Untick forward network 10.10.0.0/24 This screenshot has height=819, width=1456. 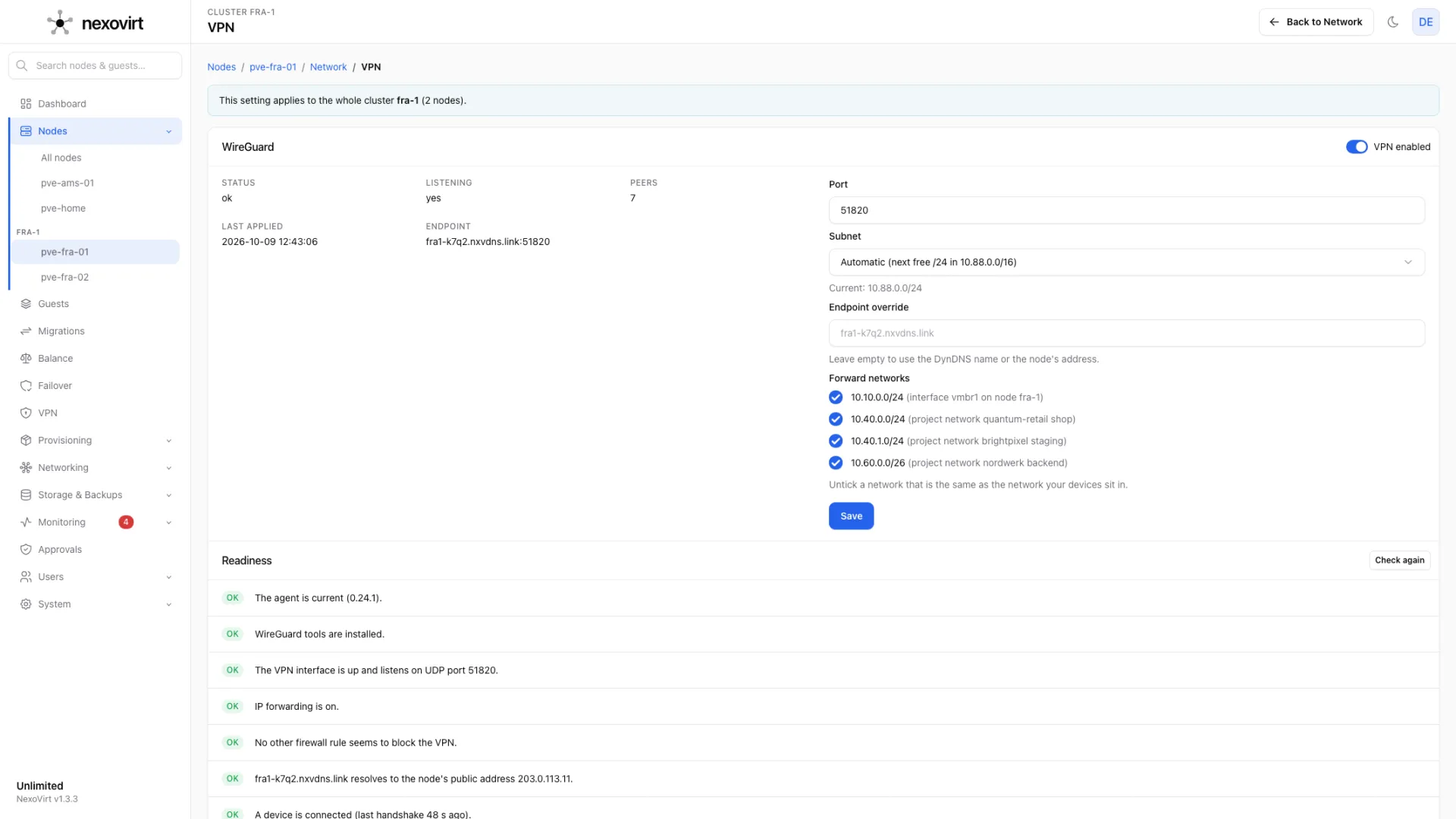836,397
